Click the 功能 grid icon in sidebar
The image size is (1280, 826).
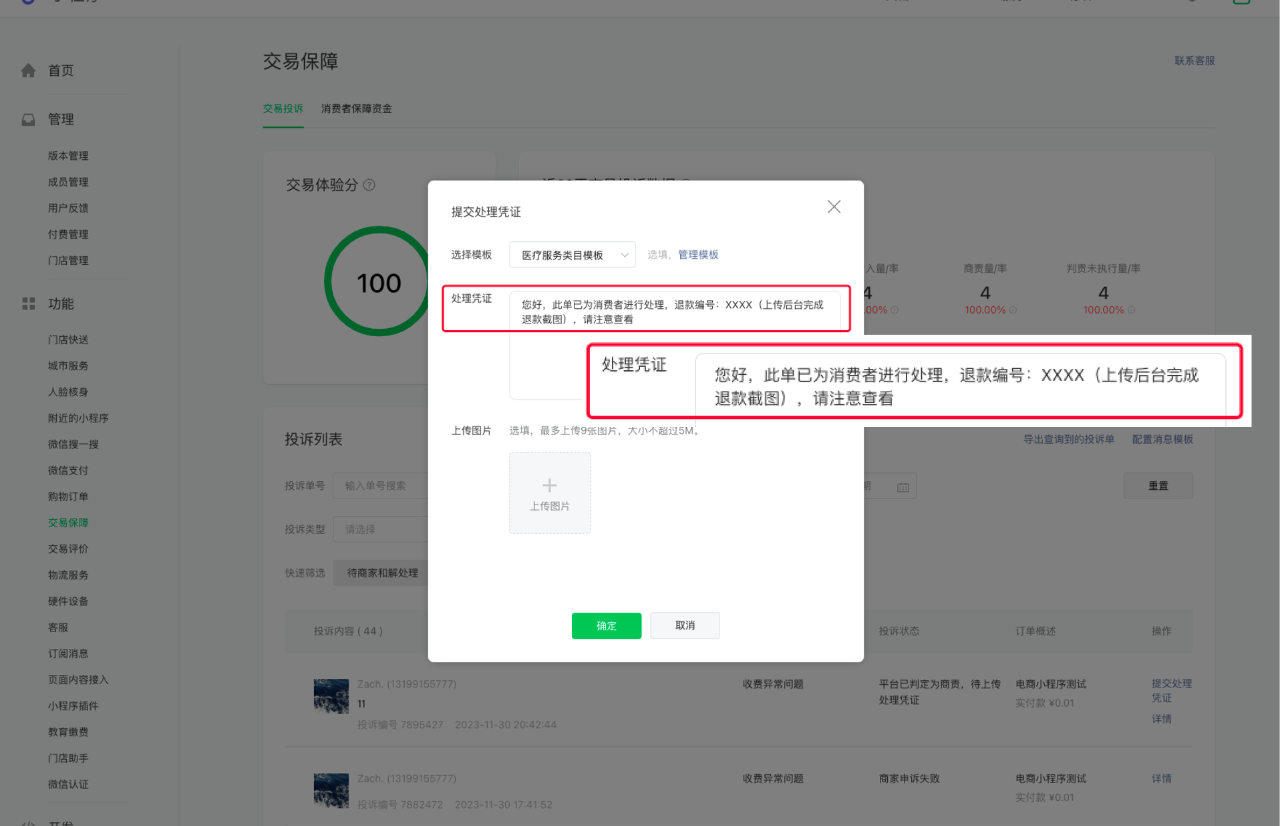point(29,304)
